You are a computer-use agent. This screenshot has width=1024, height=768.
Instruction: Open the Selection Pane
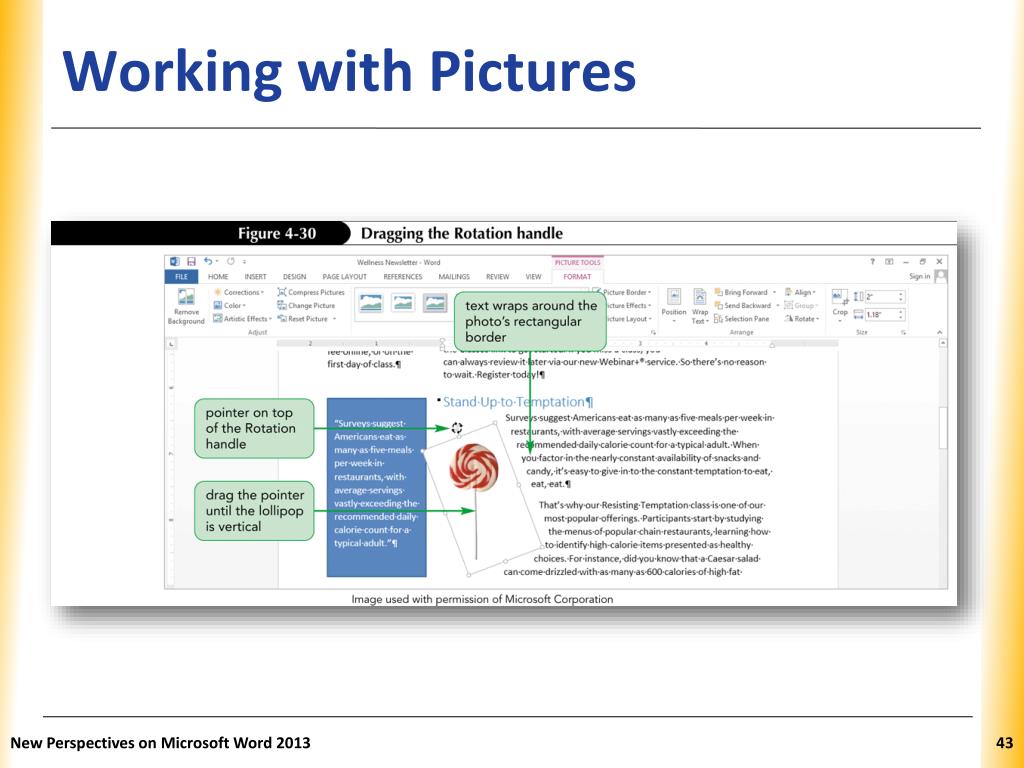(742, 319)
